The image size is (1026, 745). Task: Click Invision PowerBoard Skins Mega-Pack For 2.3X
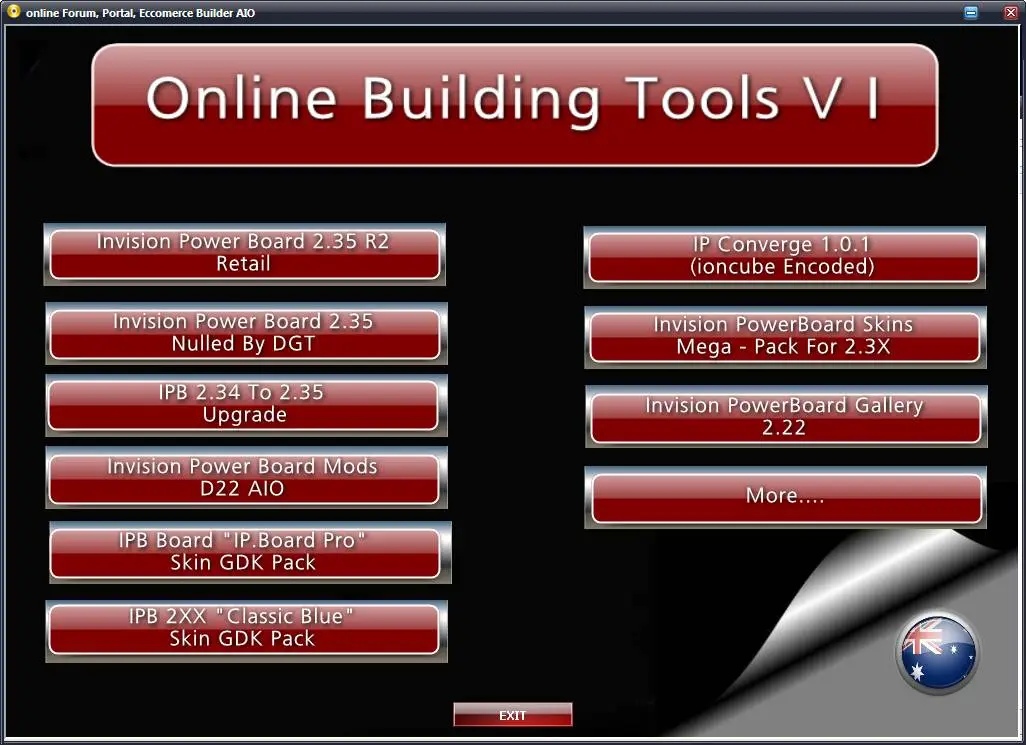(785, 337)
